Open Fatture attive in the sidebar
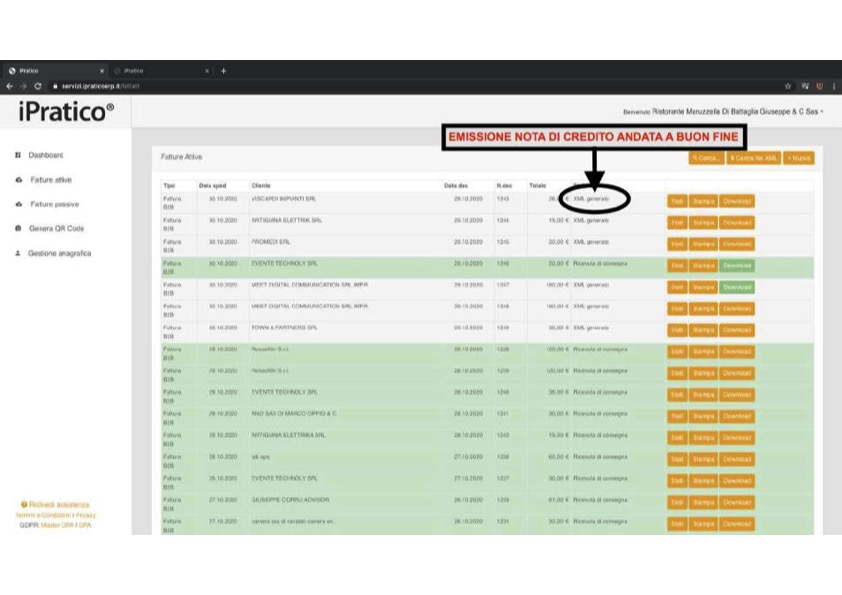 (x=50, y=180)
